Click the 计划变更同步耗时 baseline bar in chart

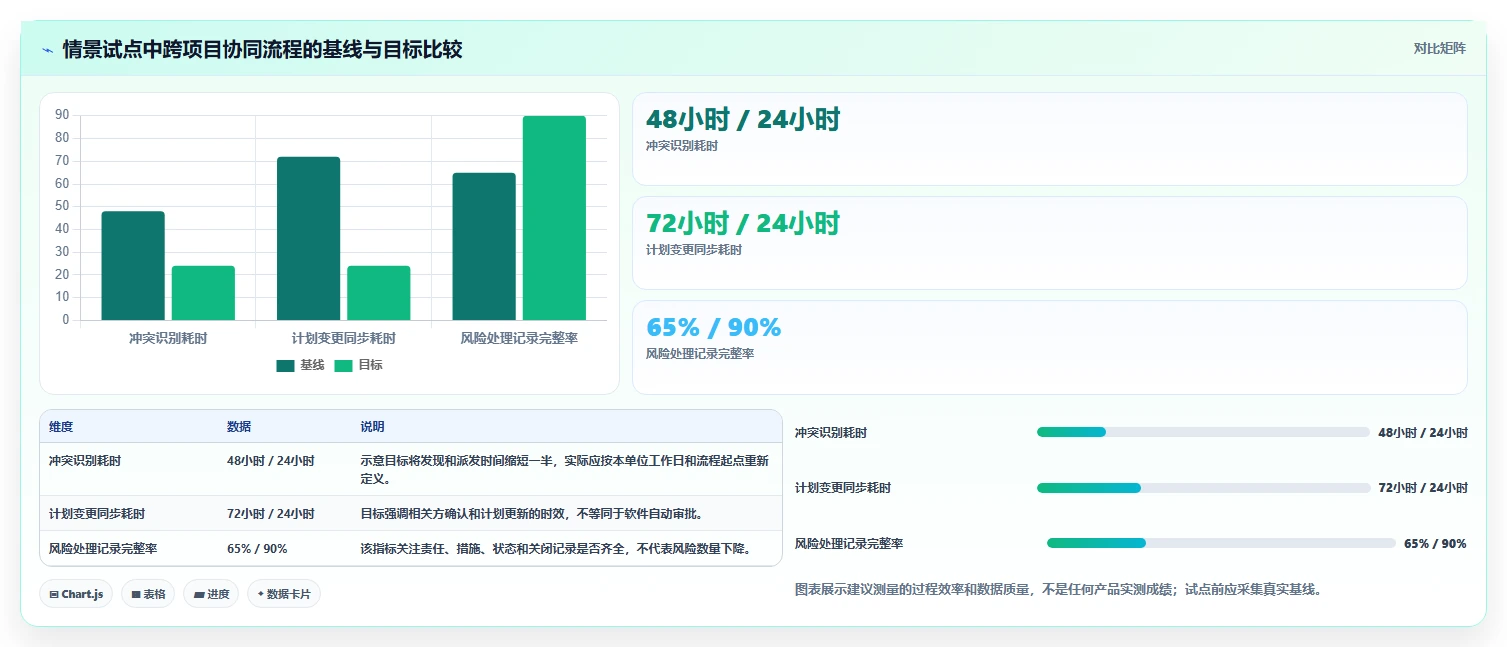(308, 238)
